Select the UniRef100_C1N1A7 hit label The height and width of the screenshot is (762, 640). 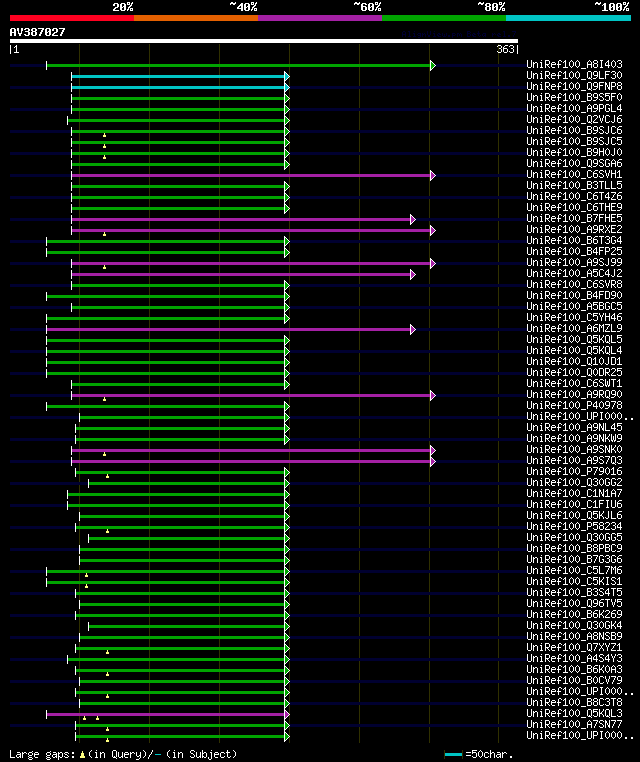point(574,493)
